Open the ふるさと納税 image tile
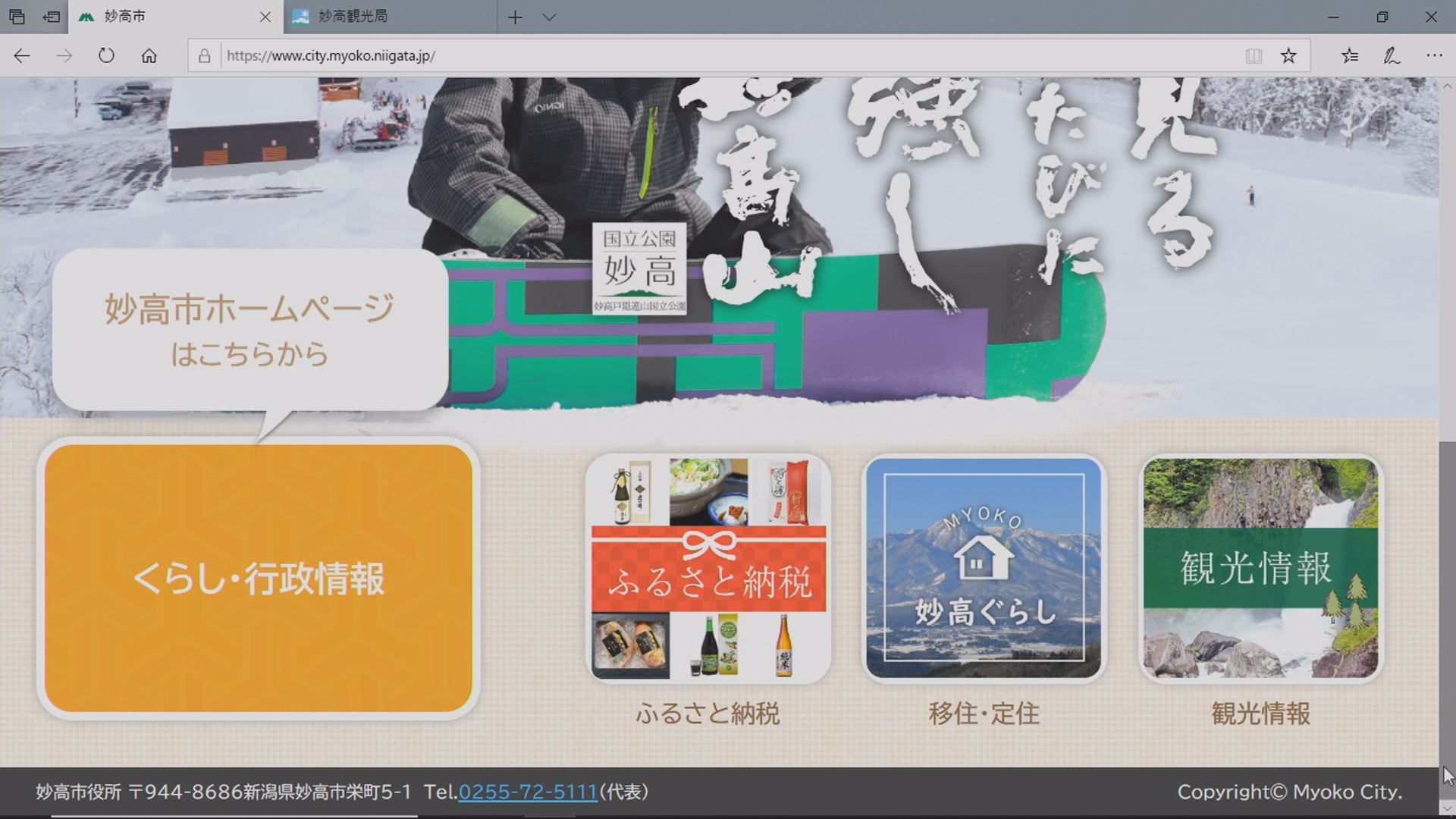Viewport: 1456px width, 819px height. coord(708,569)
